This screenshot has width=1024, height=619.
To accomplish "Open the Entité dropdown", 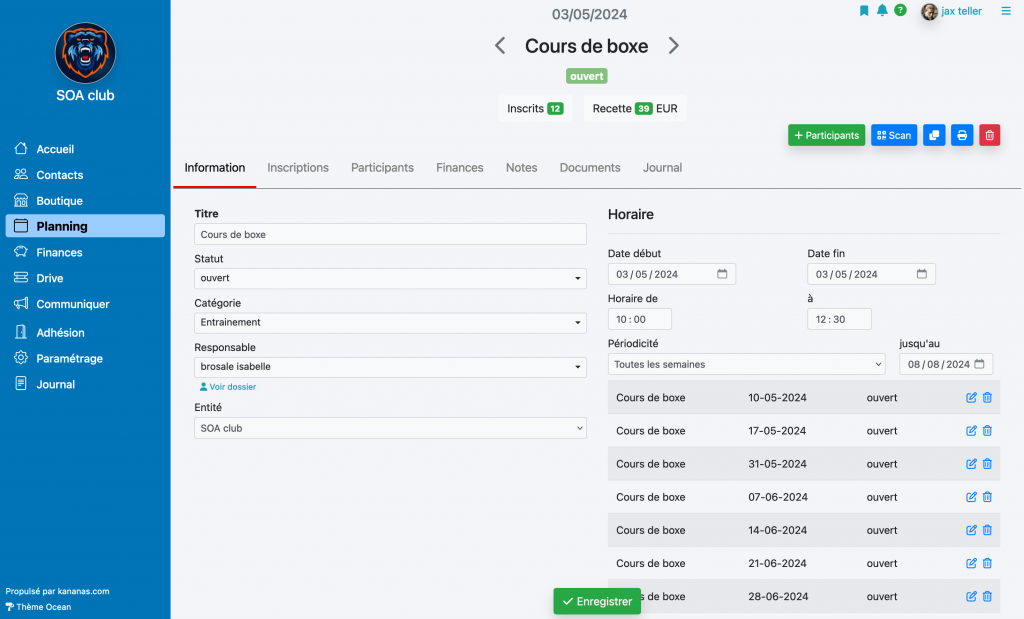I will point(390,428).
